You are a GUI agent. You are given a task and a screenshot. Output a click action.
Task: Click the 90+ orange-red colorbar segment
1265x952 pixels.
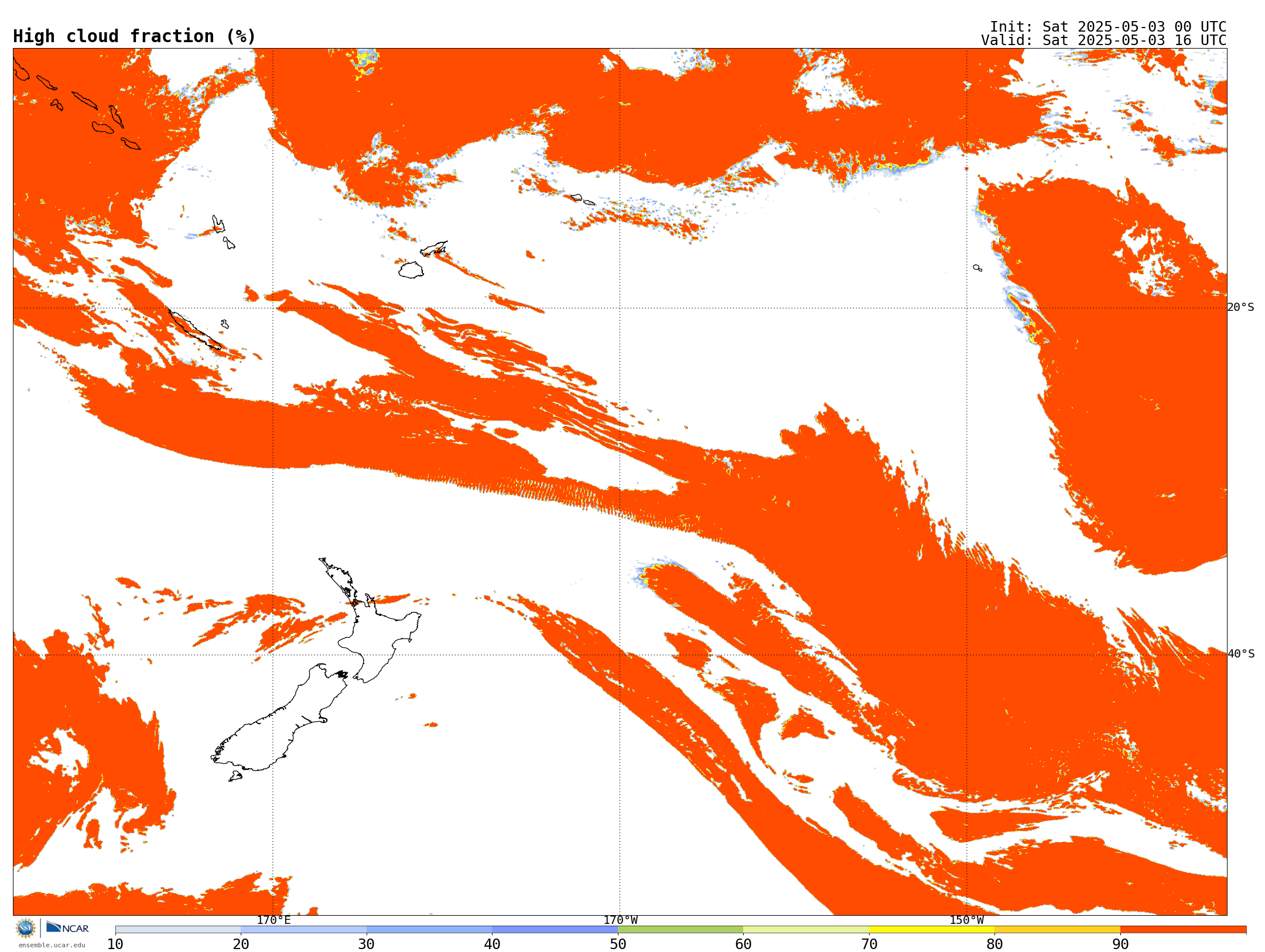coord(1183,930)
